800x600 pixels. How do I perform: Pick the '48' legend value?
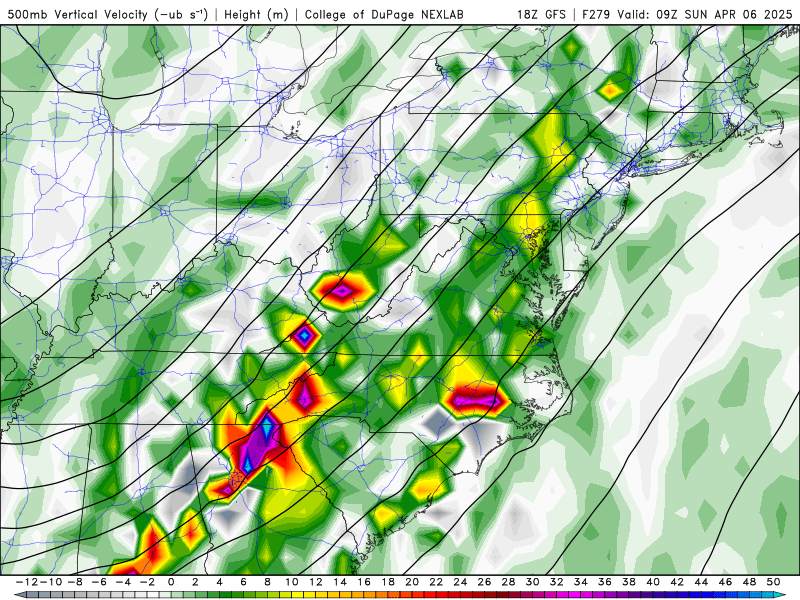pyautogui.click(x=749, y=582)
